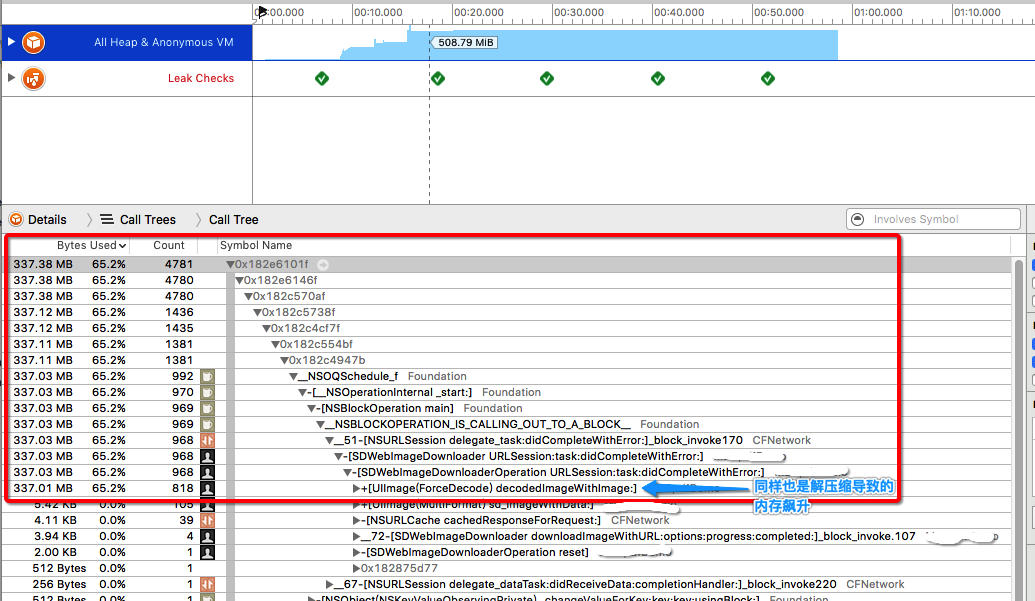Click the Allocations instrument icon for All Heap
The height and width of the screenshot is (601, 1035).
(34, 42)
